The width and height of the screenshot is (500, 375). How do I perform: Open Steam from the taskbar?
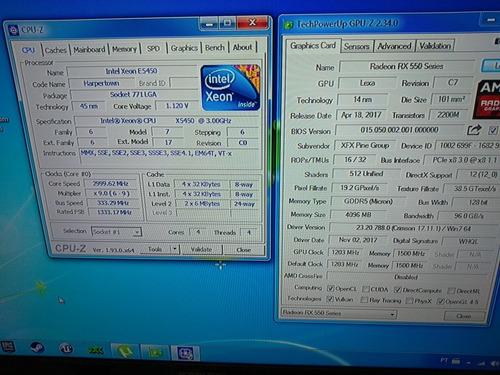(36, 348)
